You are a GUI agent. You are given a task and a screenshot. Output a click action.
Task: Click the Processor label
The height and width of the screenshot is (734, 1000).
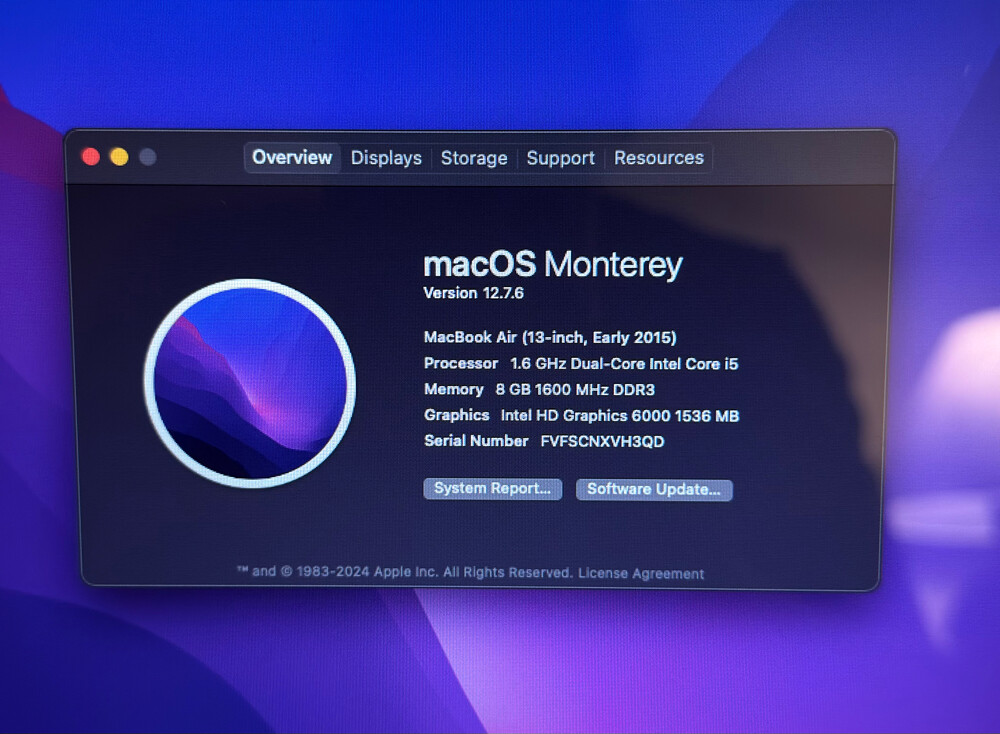coord(460,363)
